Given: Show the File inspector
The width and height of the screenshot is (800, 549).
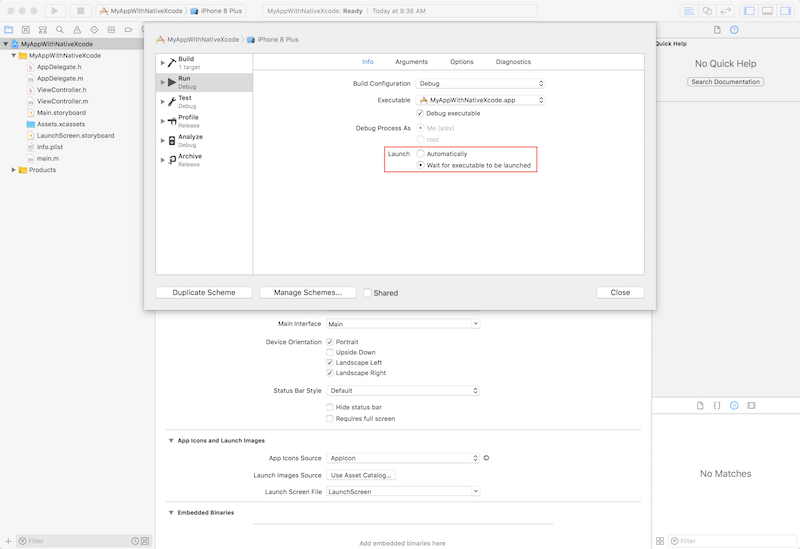Looking at the screenshot, I should pyautogui.click(x=717, y=30).
